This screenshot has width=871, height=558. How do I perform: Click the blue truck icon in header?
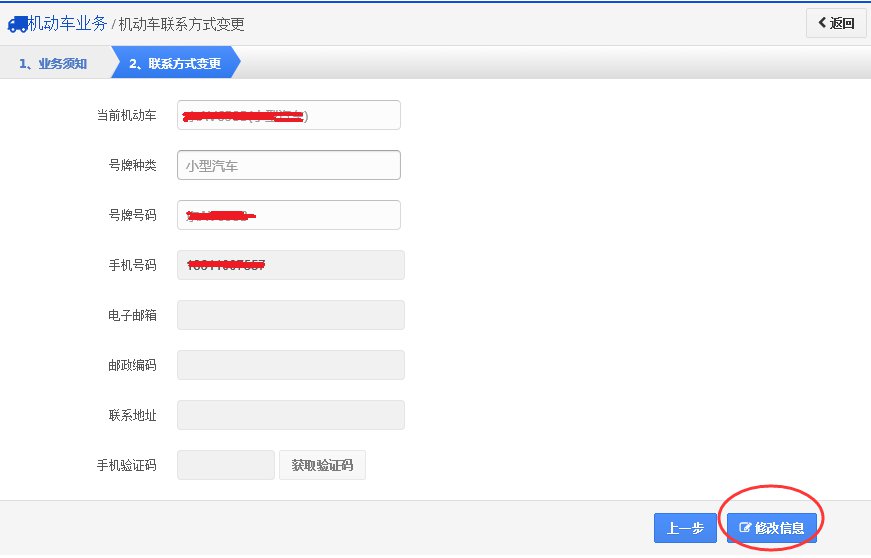[x=17, y=24]
